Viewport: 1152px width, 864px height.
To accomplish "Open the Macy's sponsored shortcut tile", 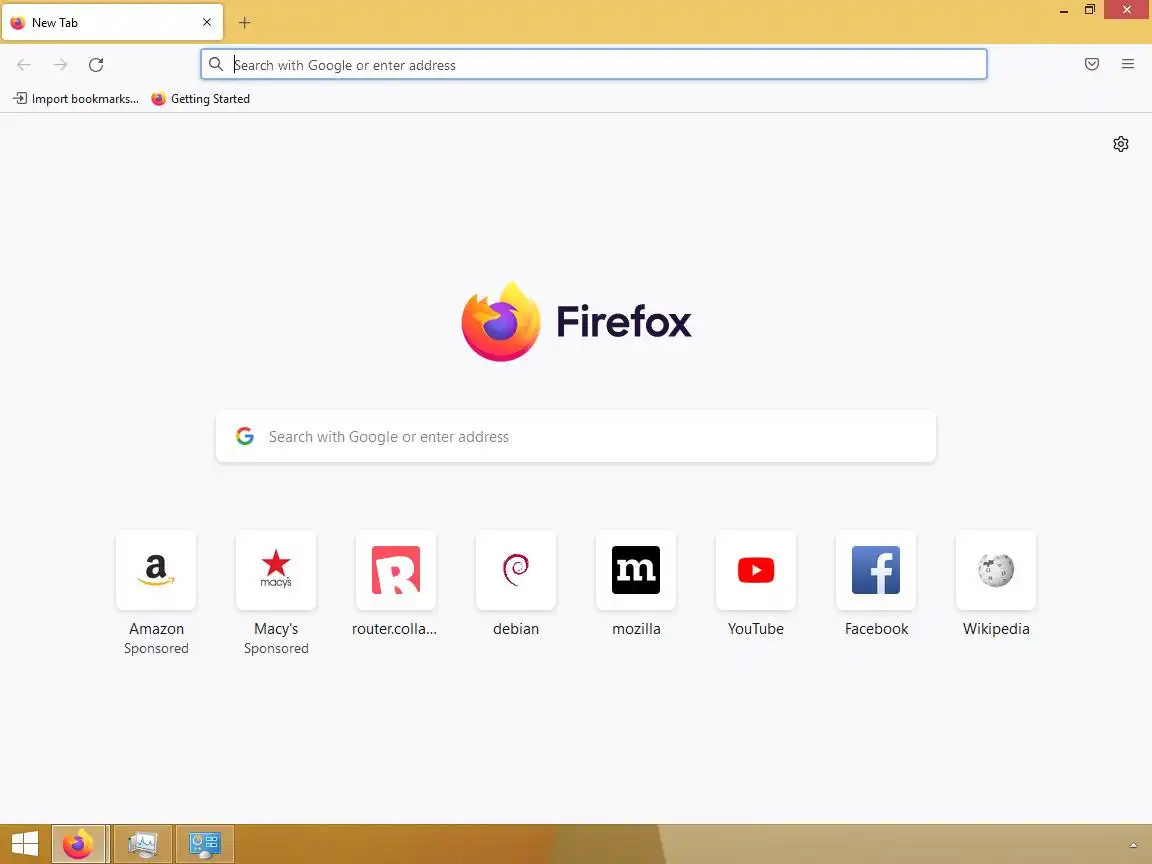I will tap(276, 570).
